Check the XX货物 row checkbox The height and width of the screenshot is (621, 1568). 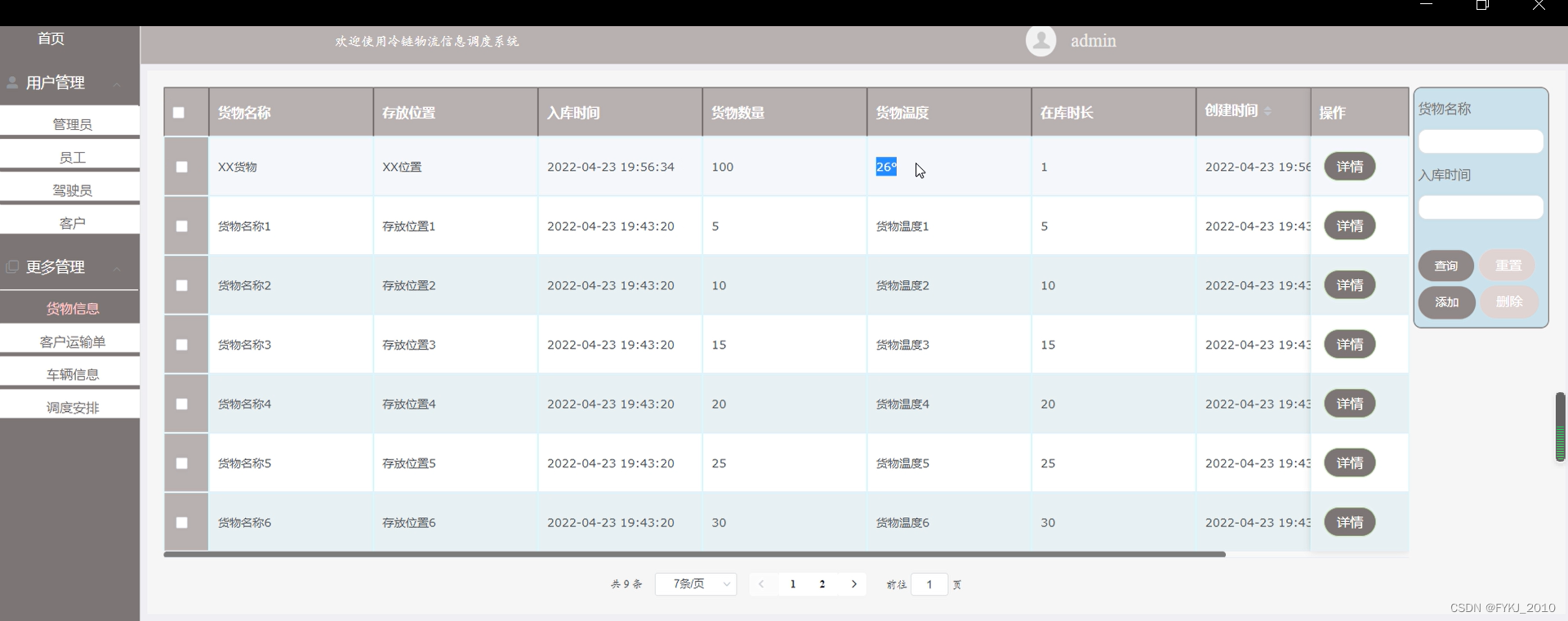182,167
